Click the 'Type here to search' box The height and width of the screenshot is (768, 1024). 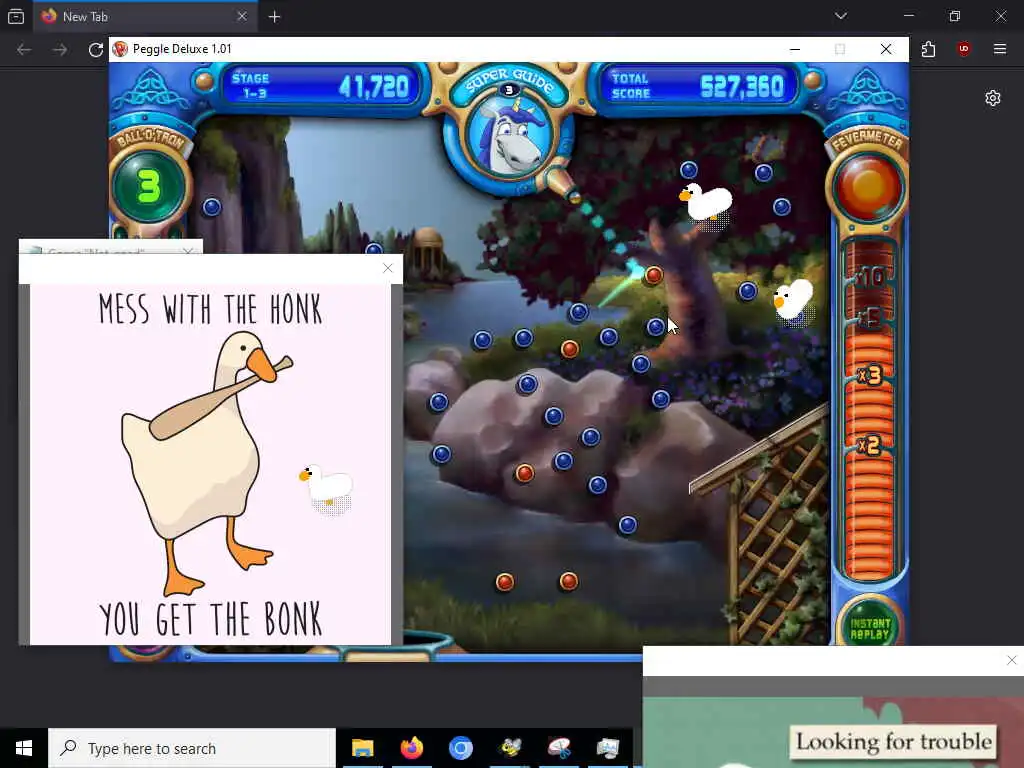coord(192,748)
